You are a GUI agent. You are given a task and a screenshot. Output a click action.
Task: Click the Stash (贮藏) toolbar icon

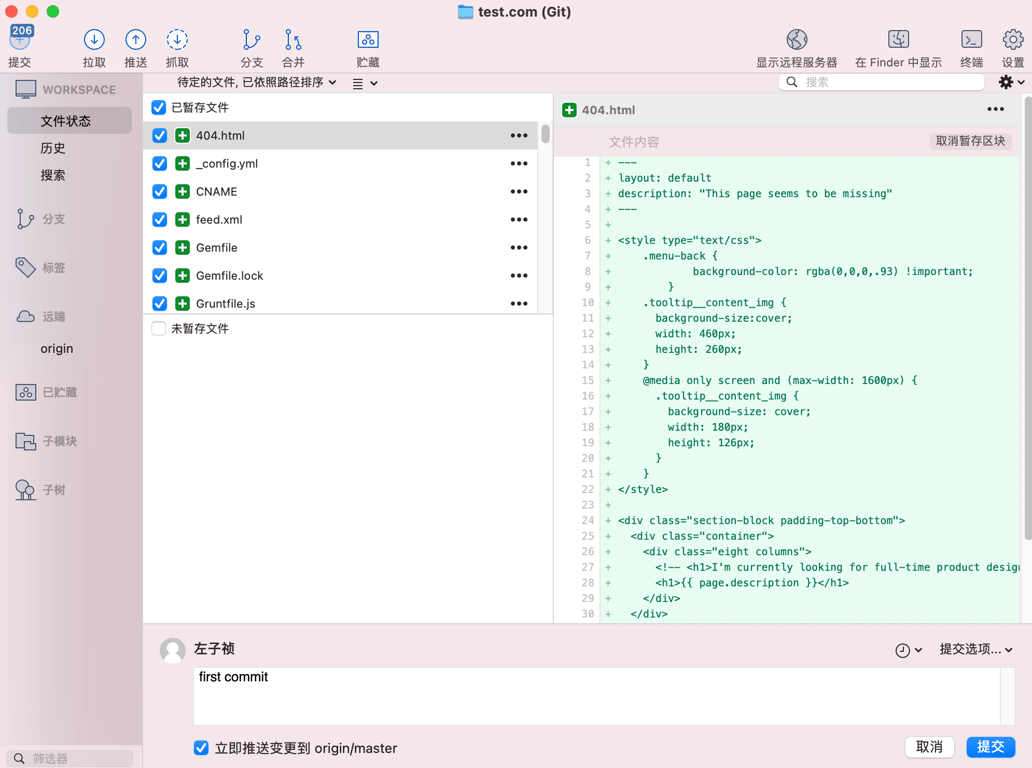point(368,40)
